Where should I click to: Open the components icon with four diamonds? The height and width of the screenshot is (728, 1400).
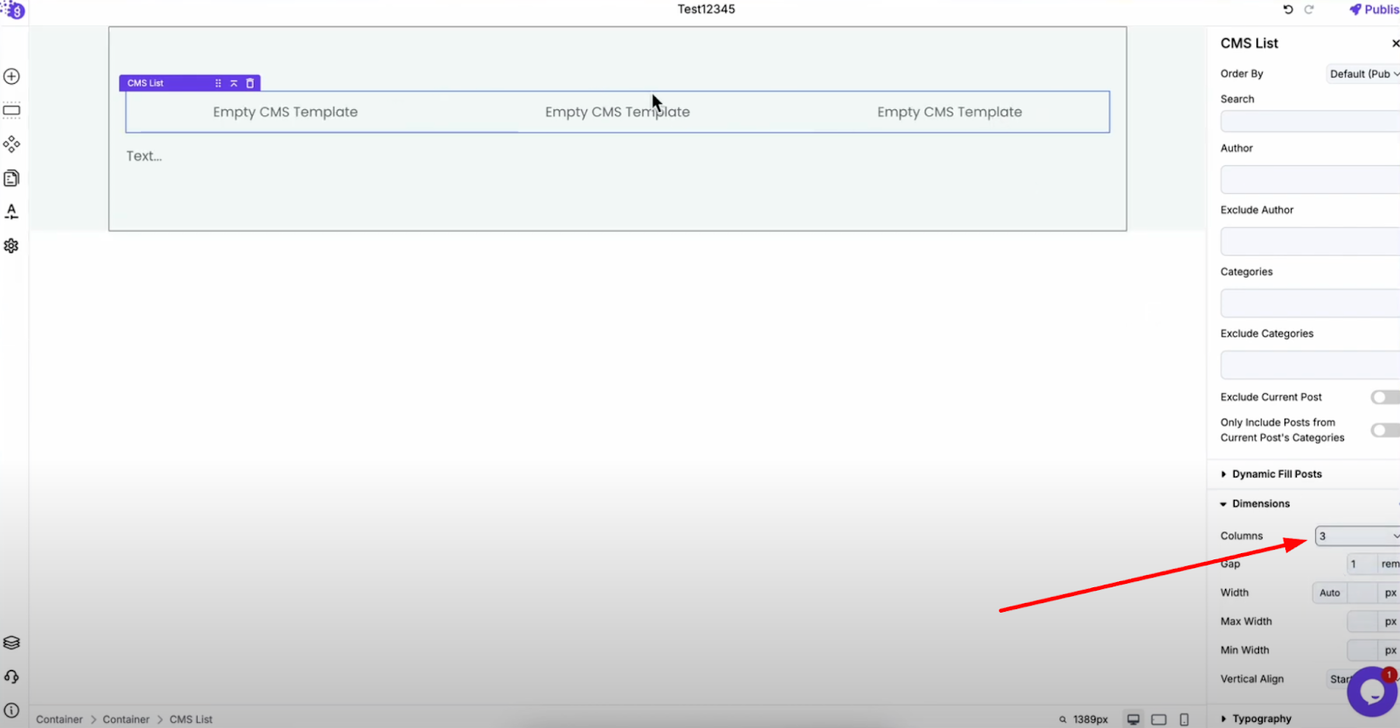pos(12,144)
